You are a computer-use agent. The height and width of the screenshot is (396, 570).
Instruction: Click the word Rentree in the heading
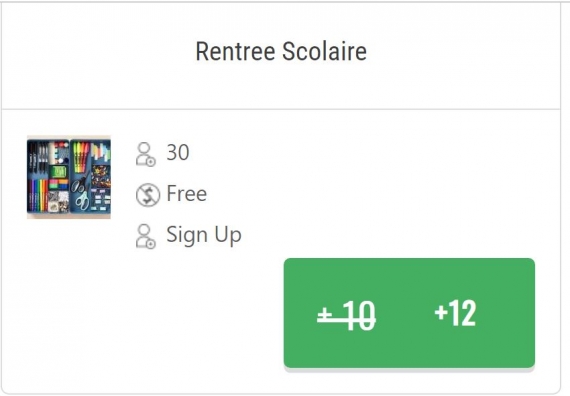click(x=235, y=51)
